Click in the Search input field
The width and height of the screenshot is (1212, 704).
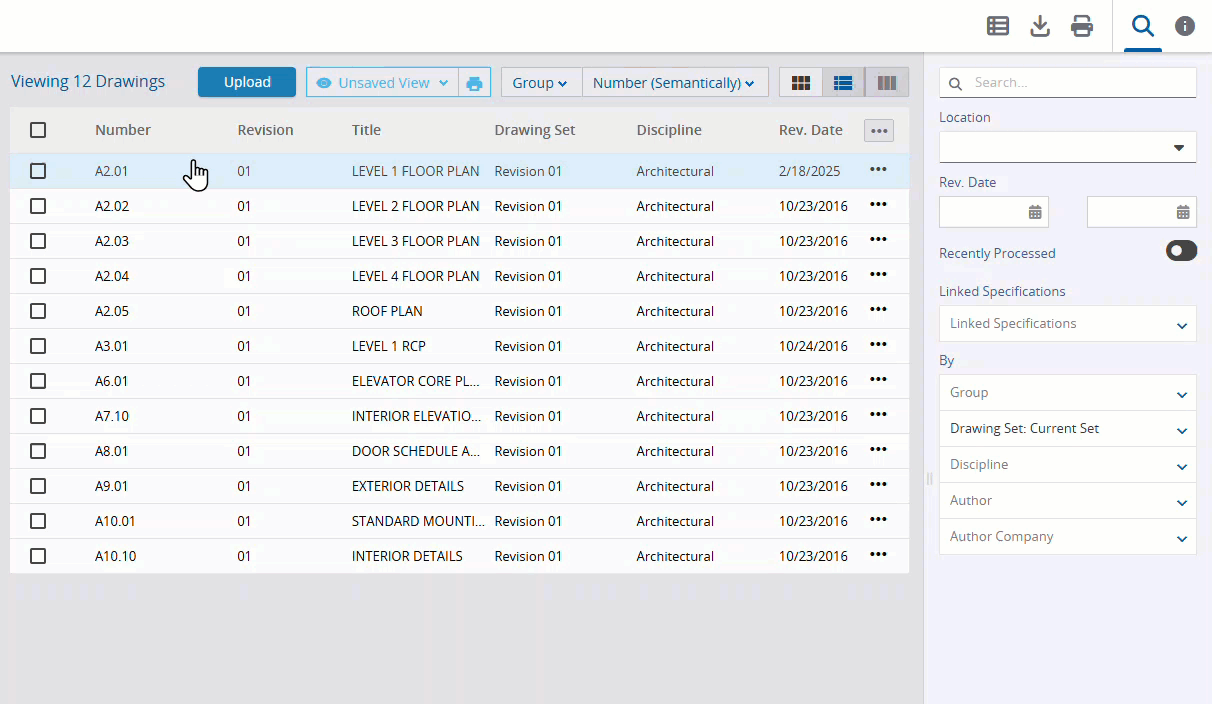[1080, 83]
